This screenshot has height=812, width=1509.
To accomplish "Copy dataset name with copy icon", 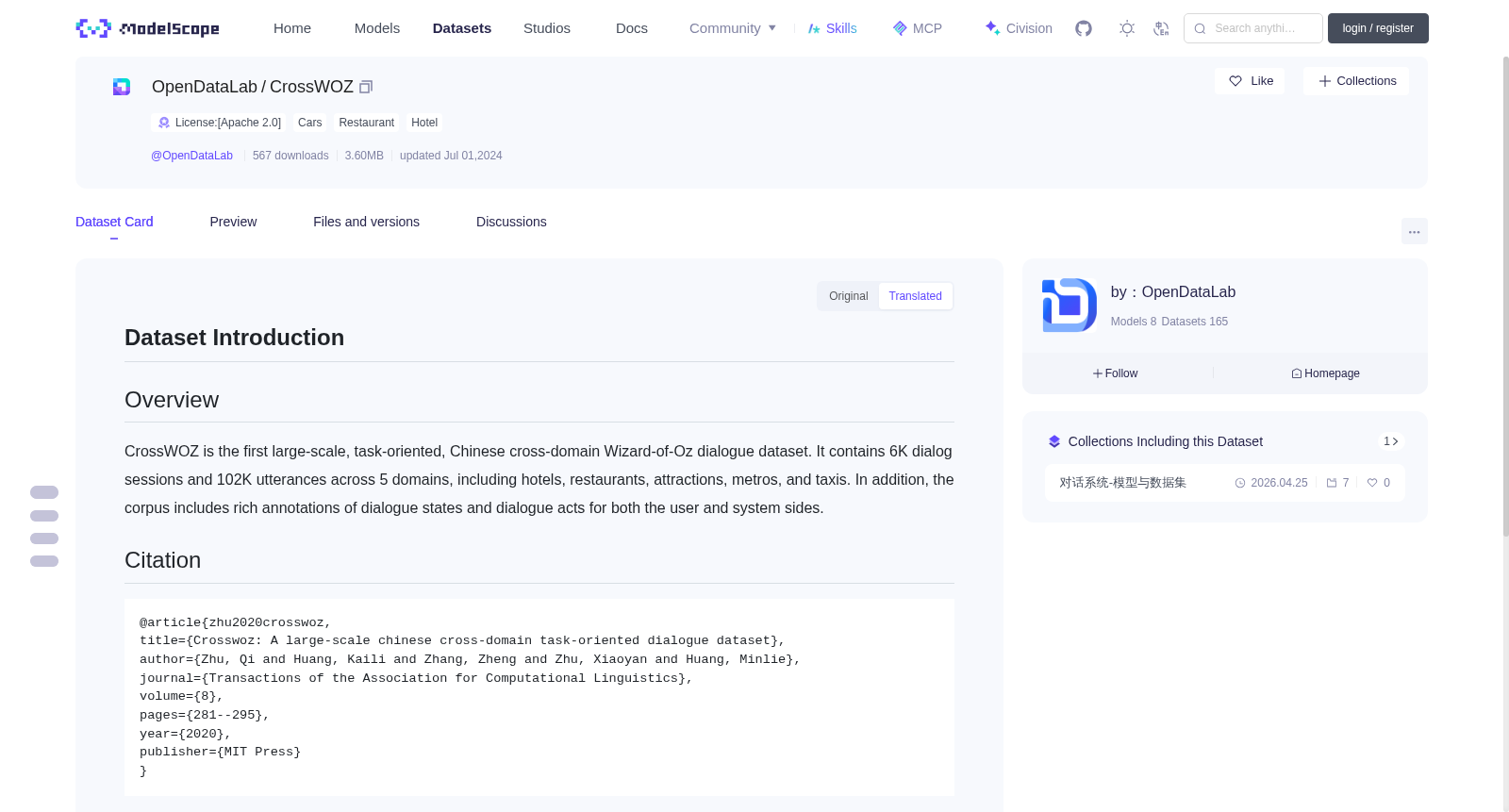I will tap(366, 87).
